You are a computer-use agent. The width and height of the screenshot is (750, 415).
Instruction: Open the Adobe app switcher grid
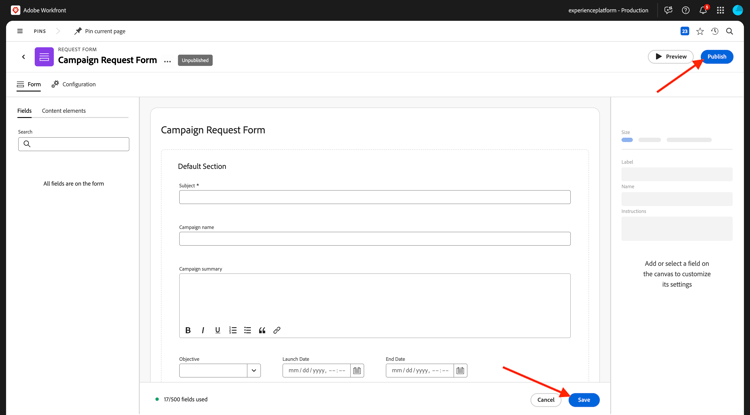(x=720, y=10)
